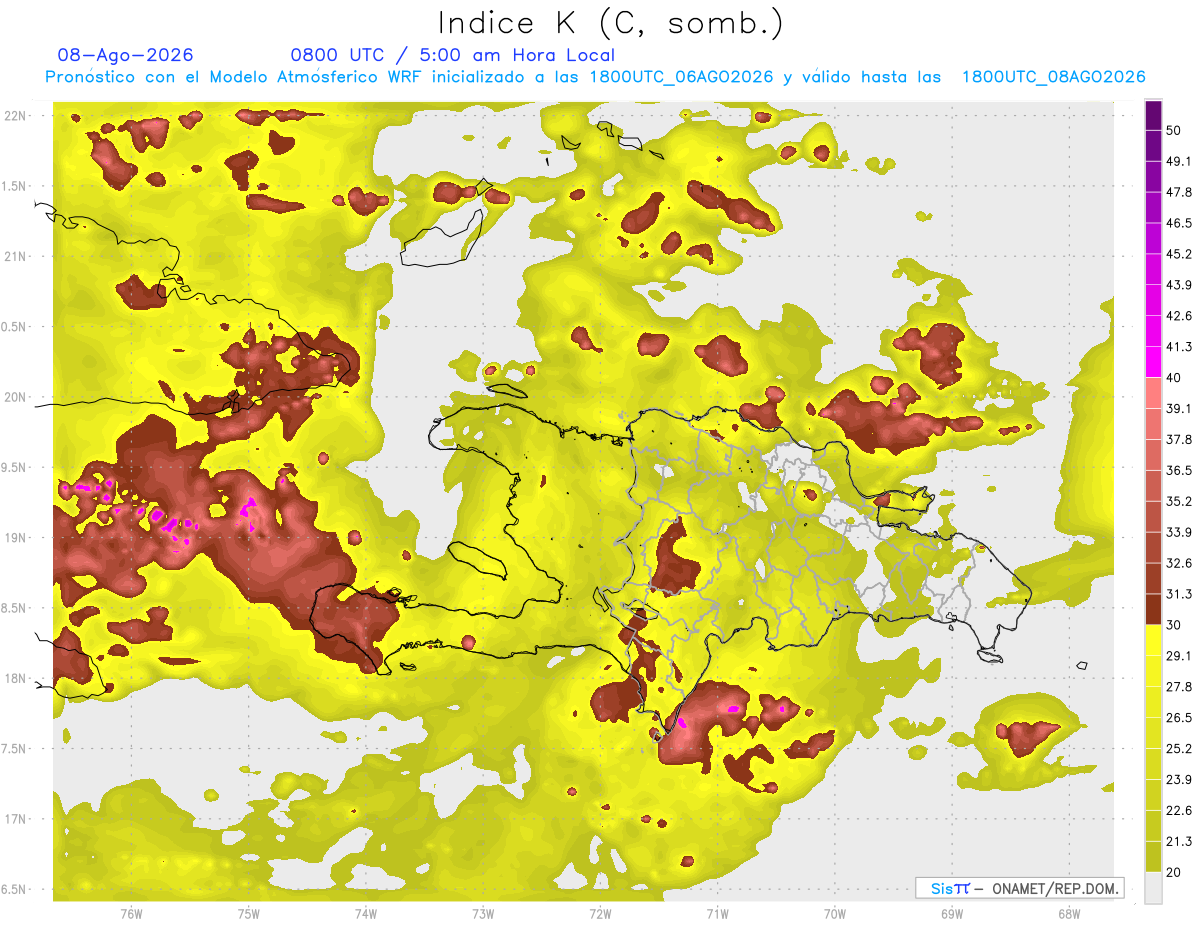Pick the grey swatch below 20 on the scale

(x=1153, y=888)
